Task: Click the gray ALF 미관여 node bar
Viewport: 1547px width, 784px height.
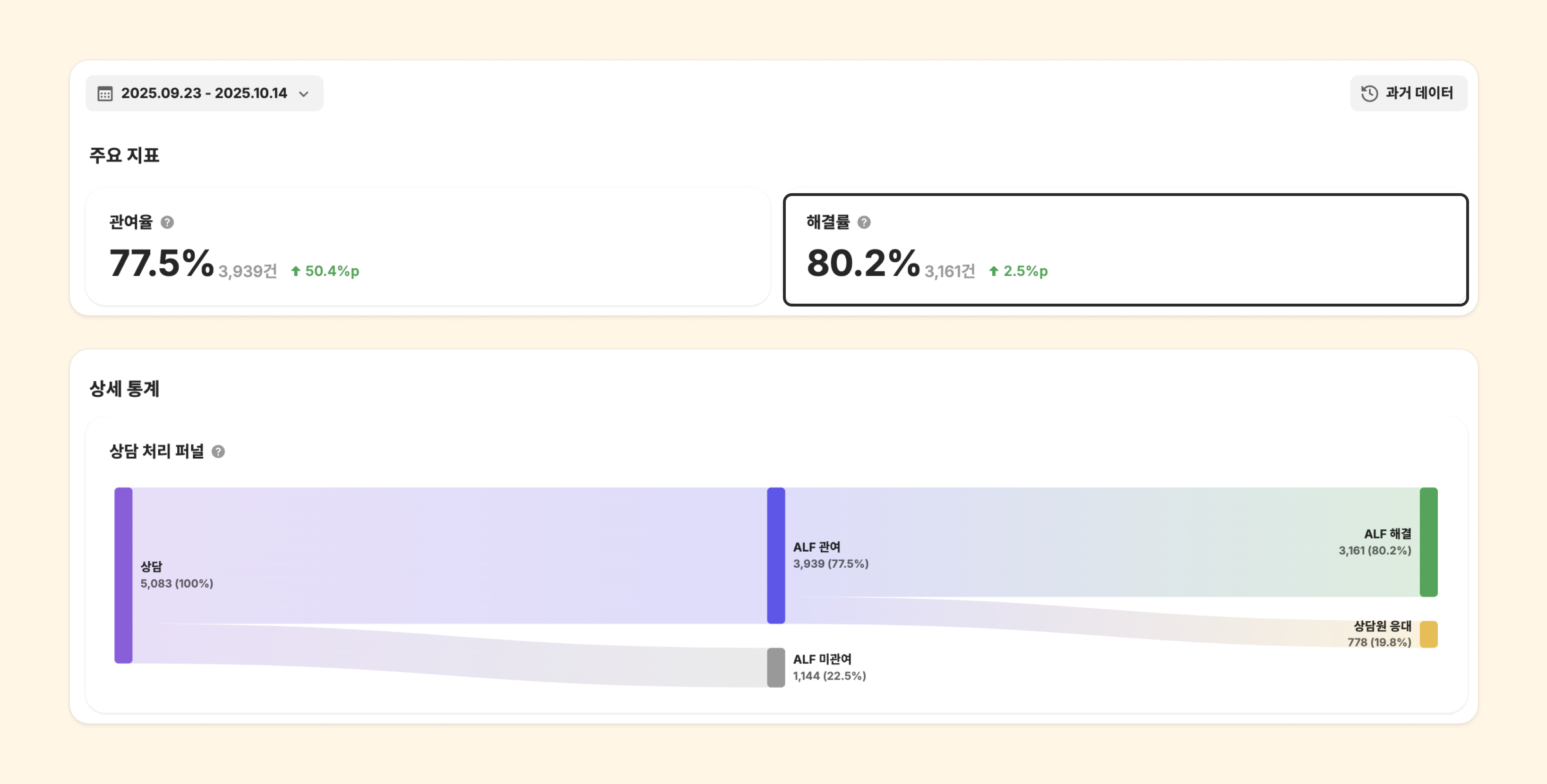Action: point(776,667)
